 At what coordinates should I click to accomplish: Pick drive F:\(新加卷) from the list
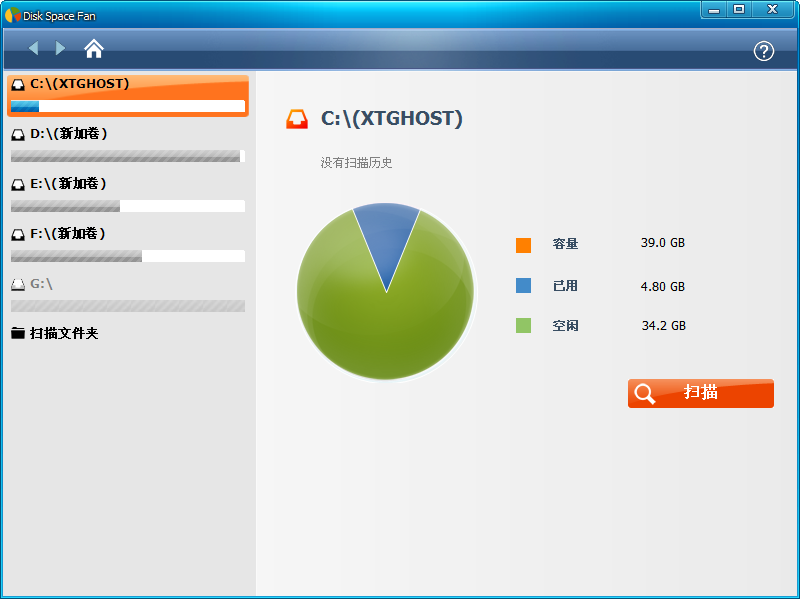click(x=68, y=234)
